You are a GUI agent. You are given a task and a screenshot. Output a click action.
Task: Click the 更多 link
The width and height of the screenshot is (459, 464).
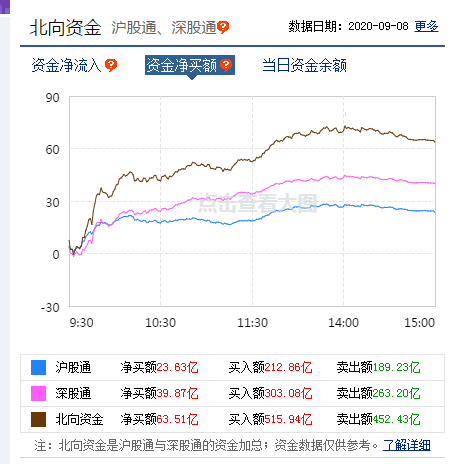point(426,26)
